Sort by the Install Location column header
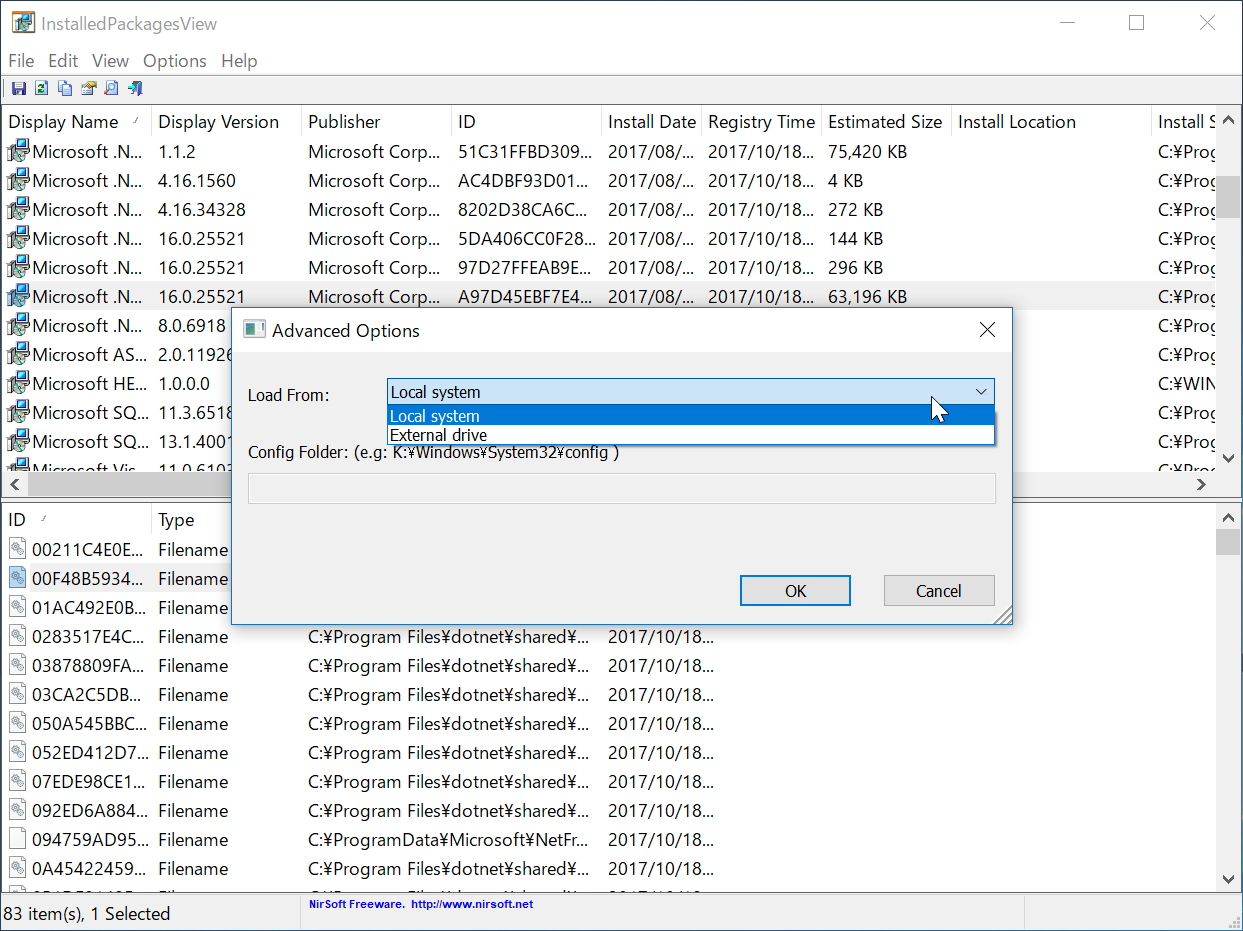 pyautogui.click(x=1051, y=122)
